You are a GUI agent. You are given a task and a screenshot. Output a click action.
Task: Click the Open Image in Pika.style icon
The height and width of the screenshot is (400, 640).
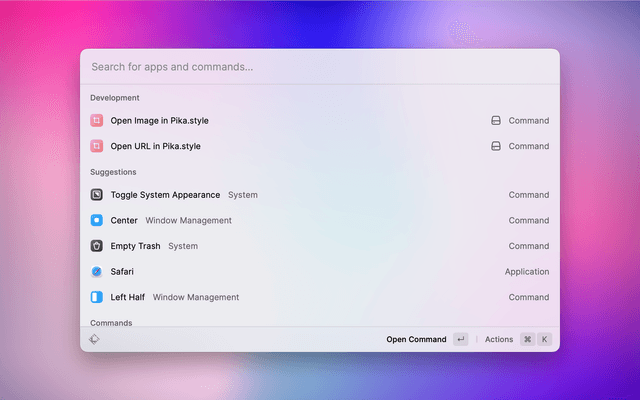pos(97,120)
